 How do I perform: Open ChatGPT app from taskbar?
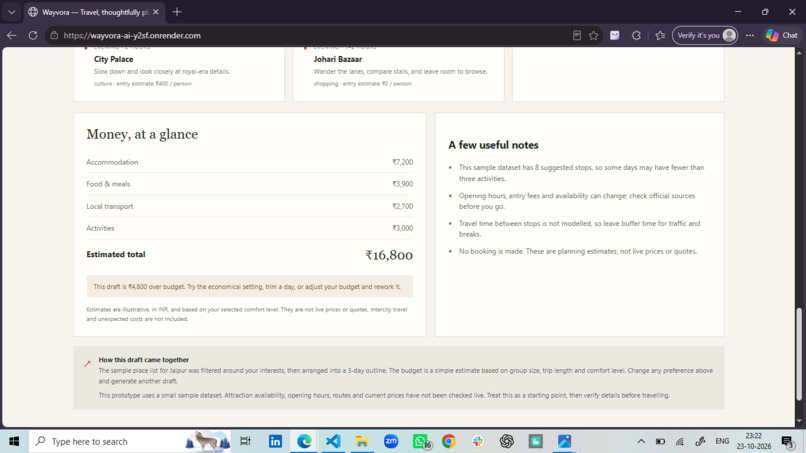[x=507, y=441]
